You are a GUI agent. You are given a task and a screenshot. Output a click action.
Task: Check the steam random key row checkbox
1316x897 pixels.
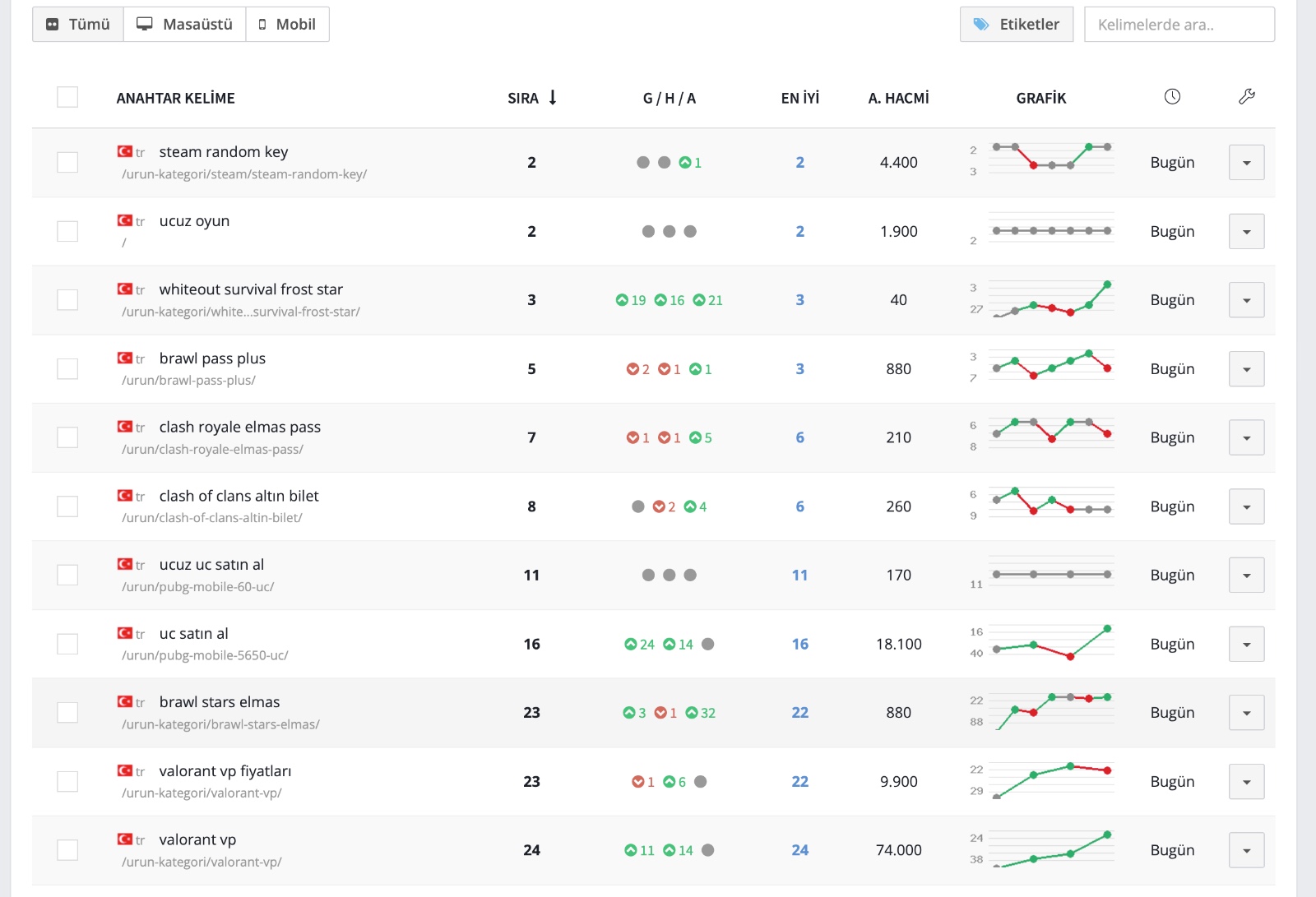67,162
